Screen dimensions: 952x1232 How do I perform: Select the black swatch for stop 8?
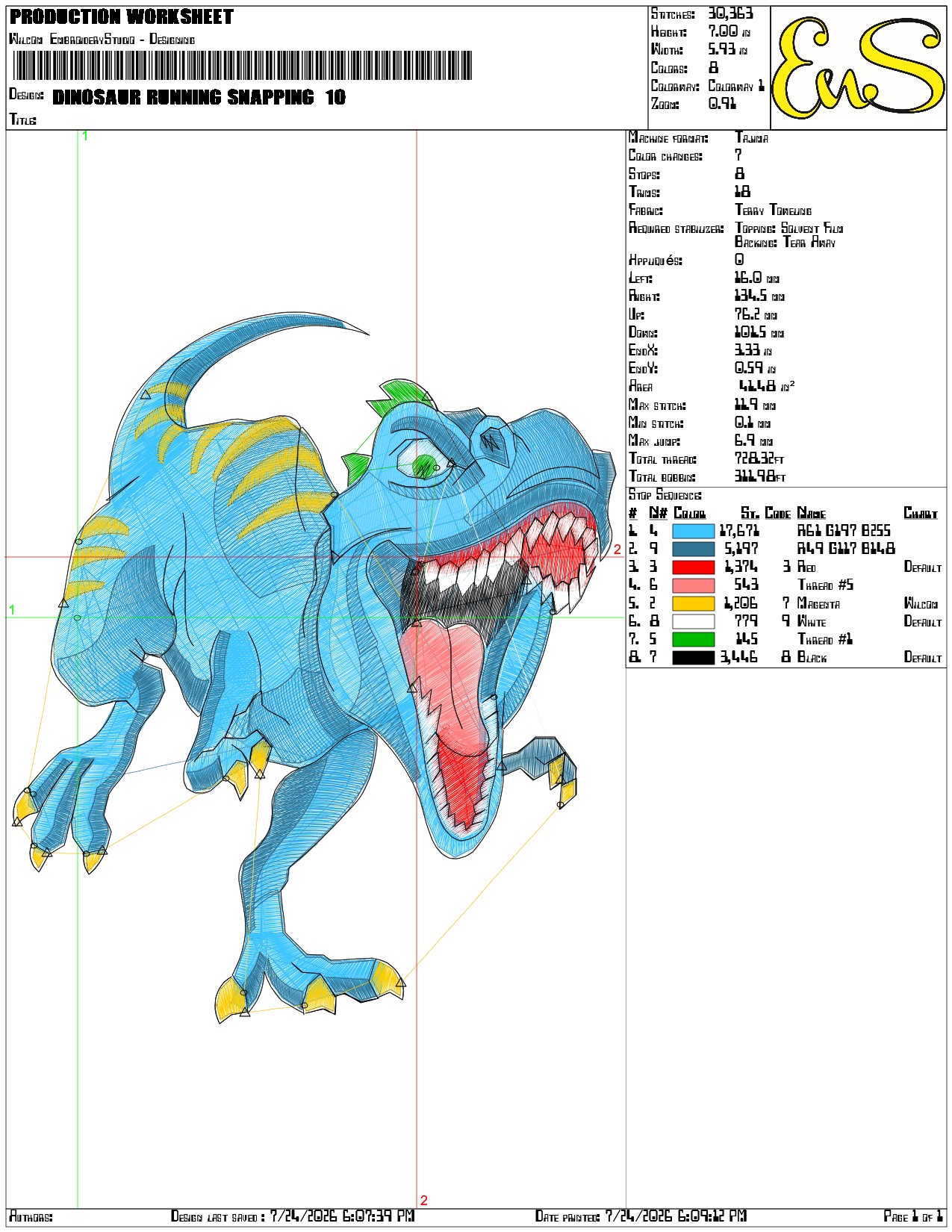[693, 657]
